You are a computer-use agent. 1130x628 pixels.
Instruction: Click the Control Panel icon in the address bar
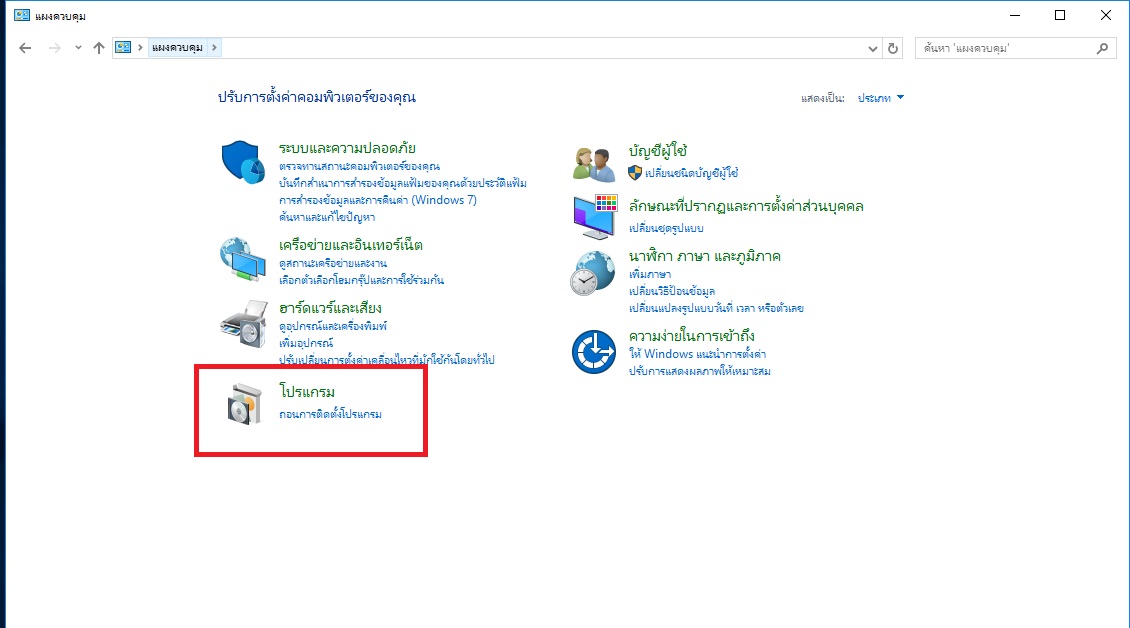(x=122, y=47)
